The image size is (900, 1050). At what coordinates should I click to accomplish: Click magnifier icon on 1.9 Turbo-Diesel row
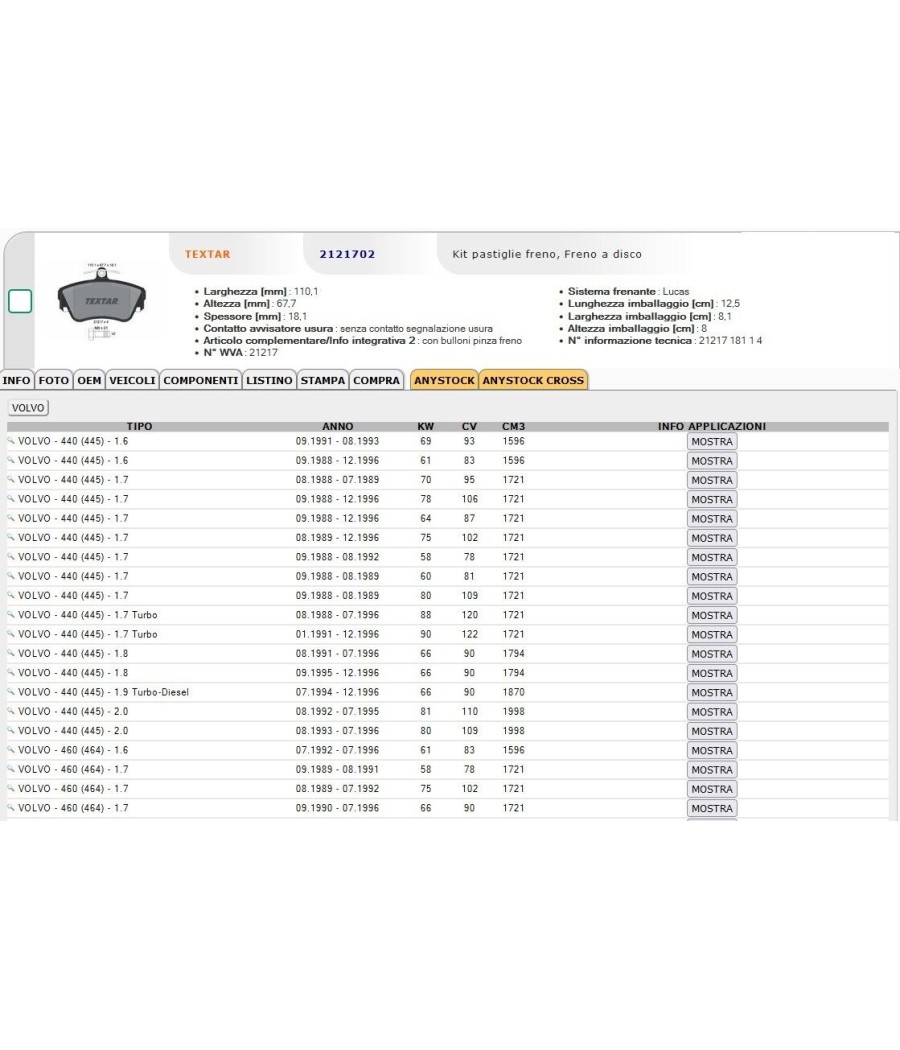tap(11, 692)
